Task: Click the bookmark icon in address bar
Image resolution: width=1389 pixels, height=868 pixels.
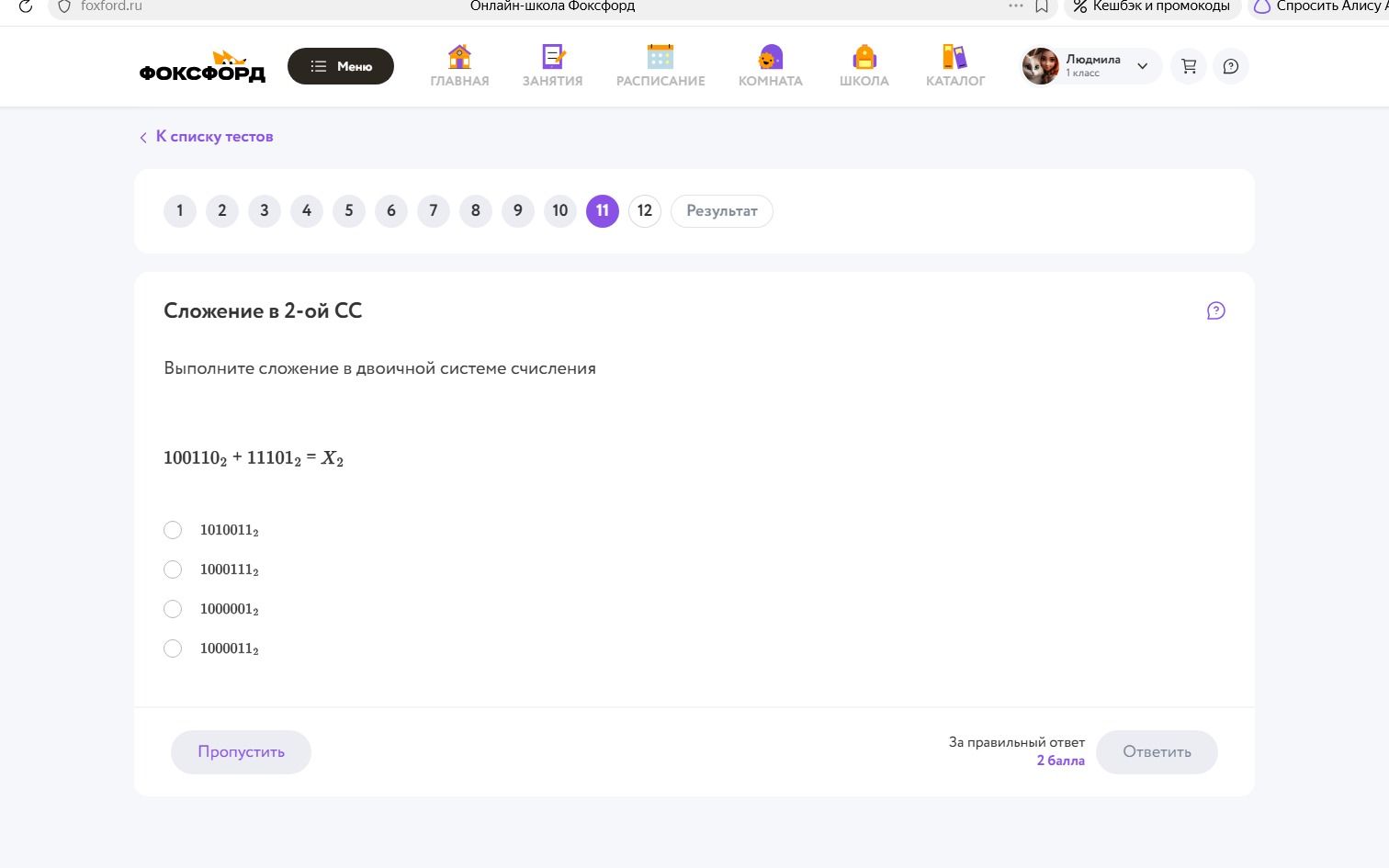Action: point(1042,6)
